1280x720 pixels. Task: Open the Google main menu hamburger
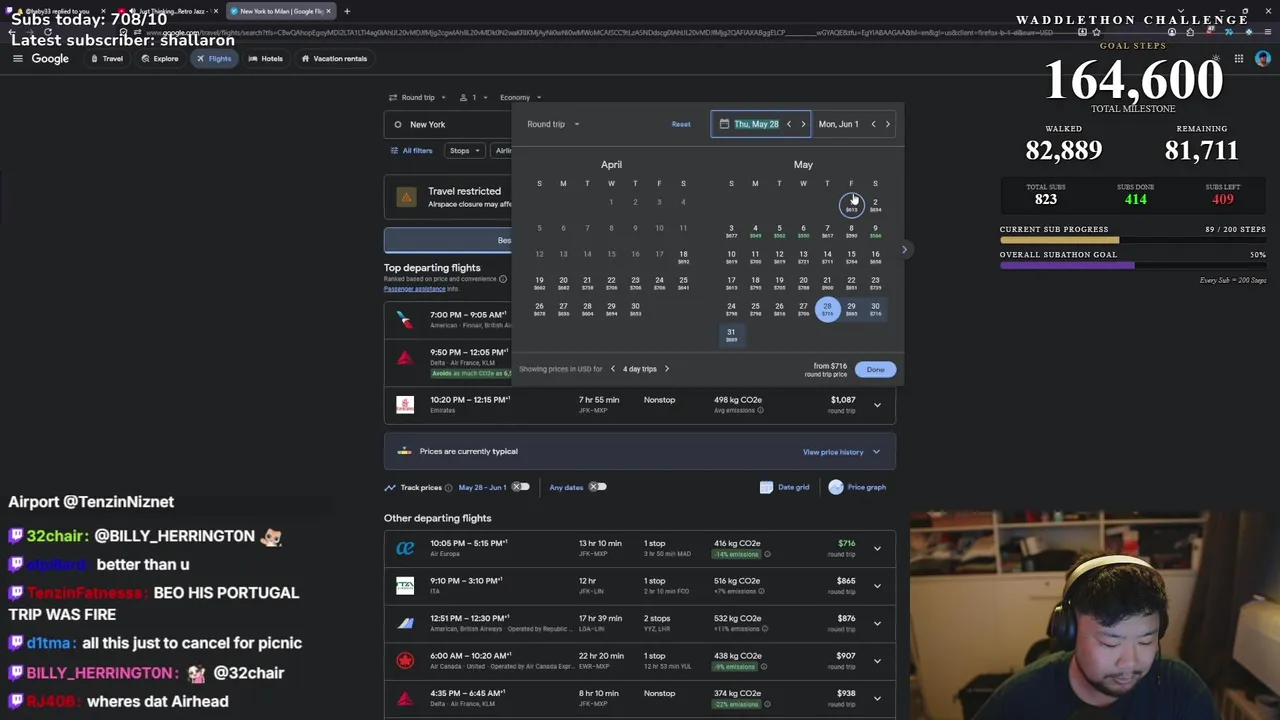[17, 58]
